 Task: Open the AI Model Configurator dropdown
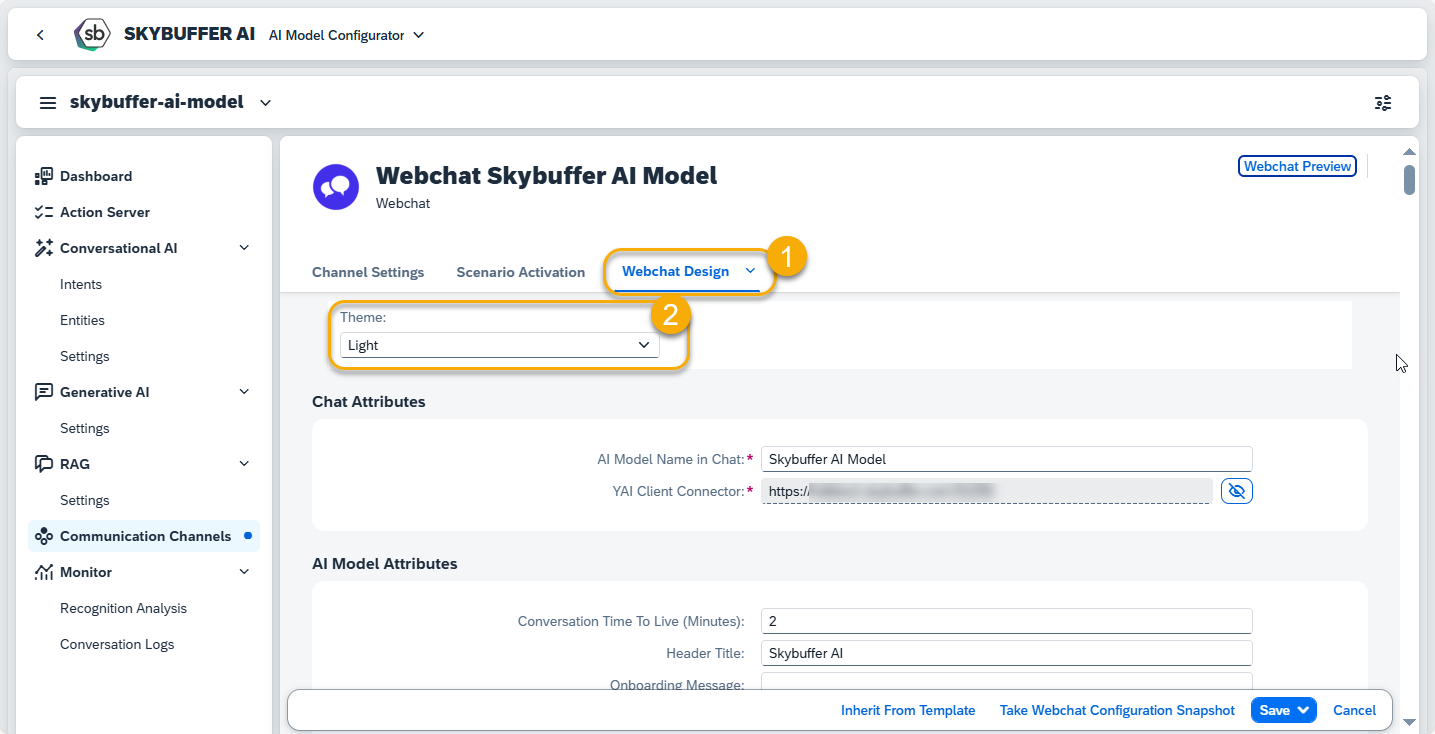(x=346, y=35)
